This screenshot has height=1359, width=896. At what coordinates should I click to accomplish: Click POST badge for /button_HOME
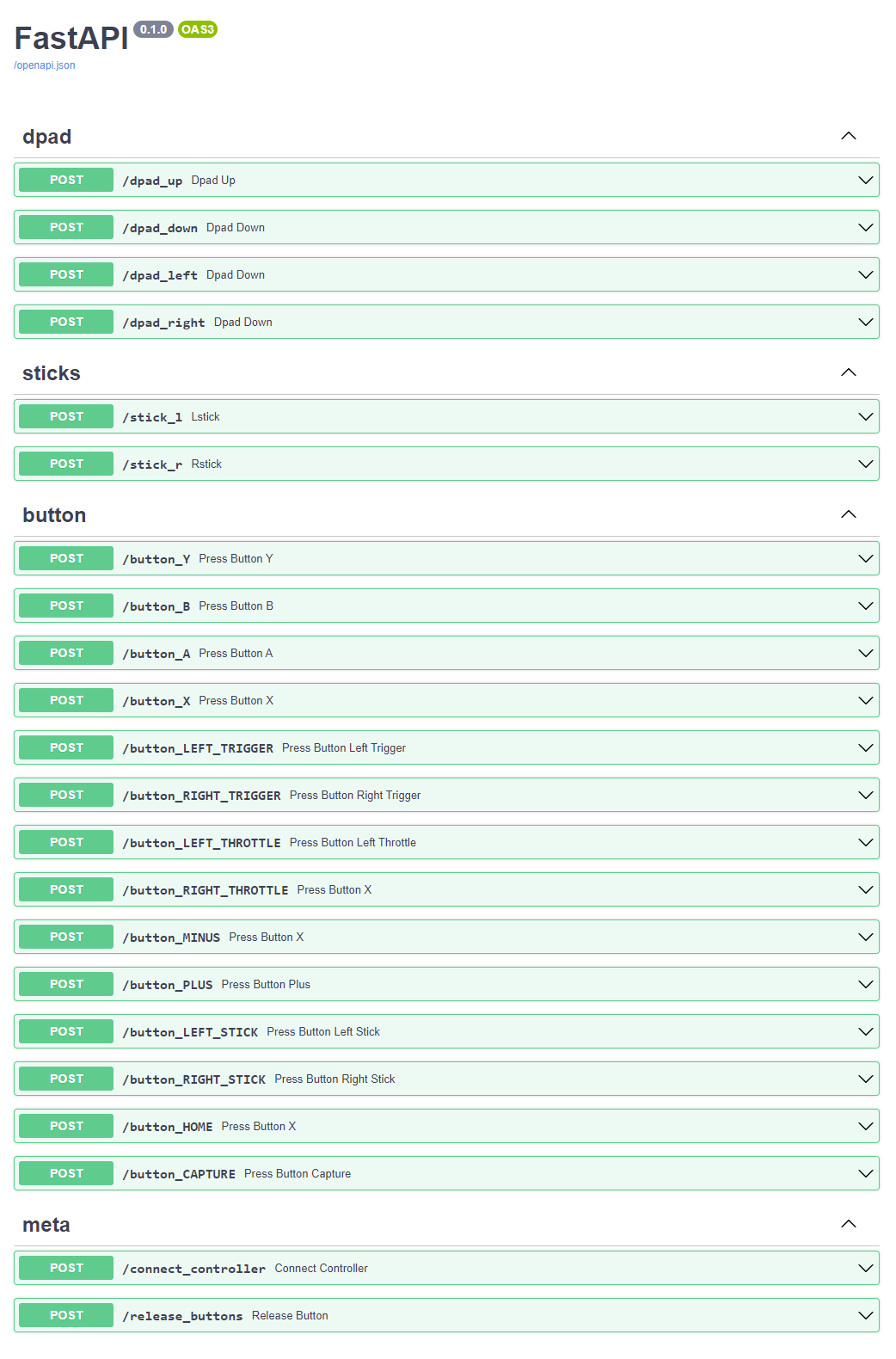tap(66, 1126)
